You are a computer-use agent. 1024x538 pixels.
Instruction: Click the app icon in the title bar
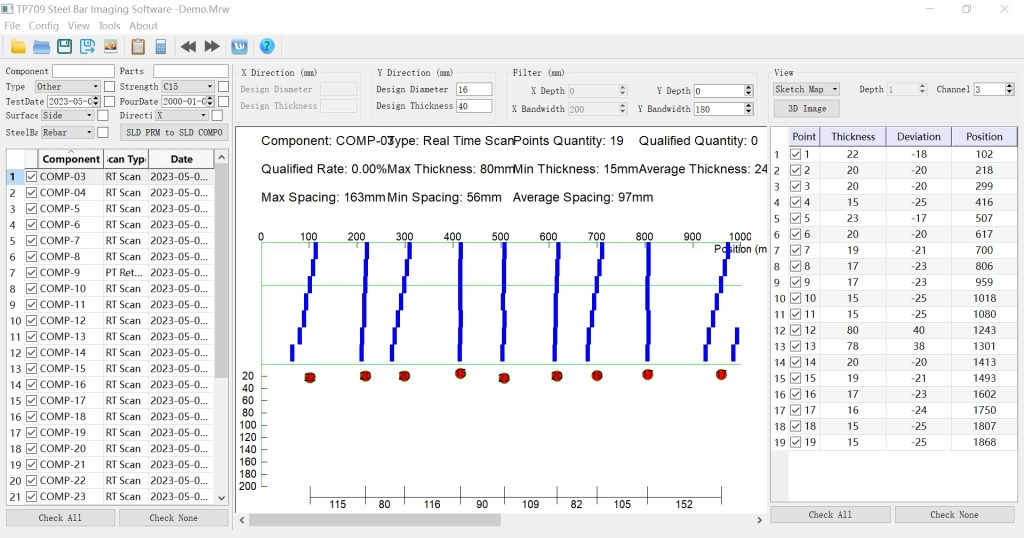(8, 9)
